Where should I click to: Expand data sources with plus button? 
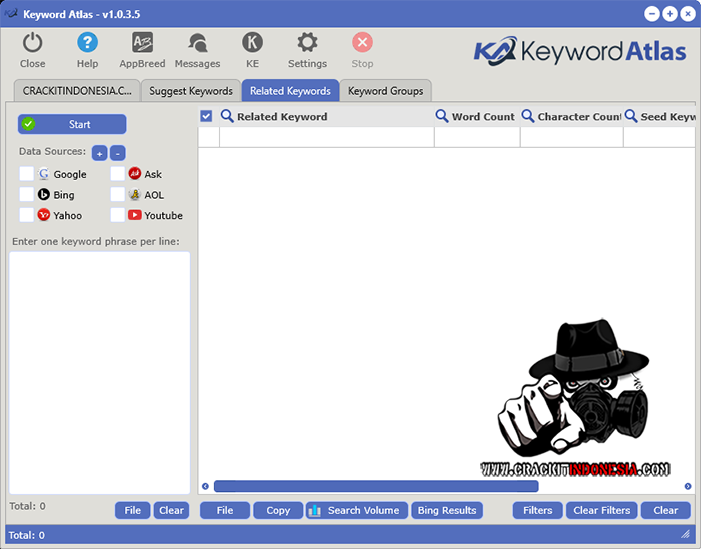click(99, 153)
